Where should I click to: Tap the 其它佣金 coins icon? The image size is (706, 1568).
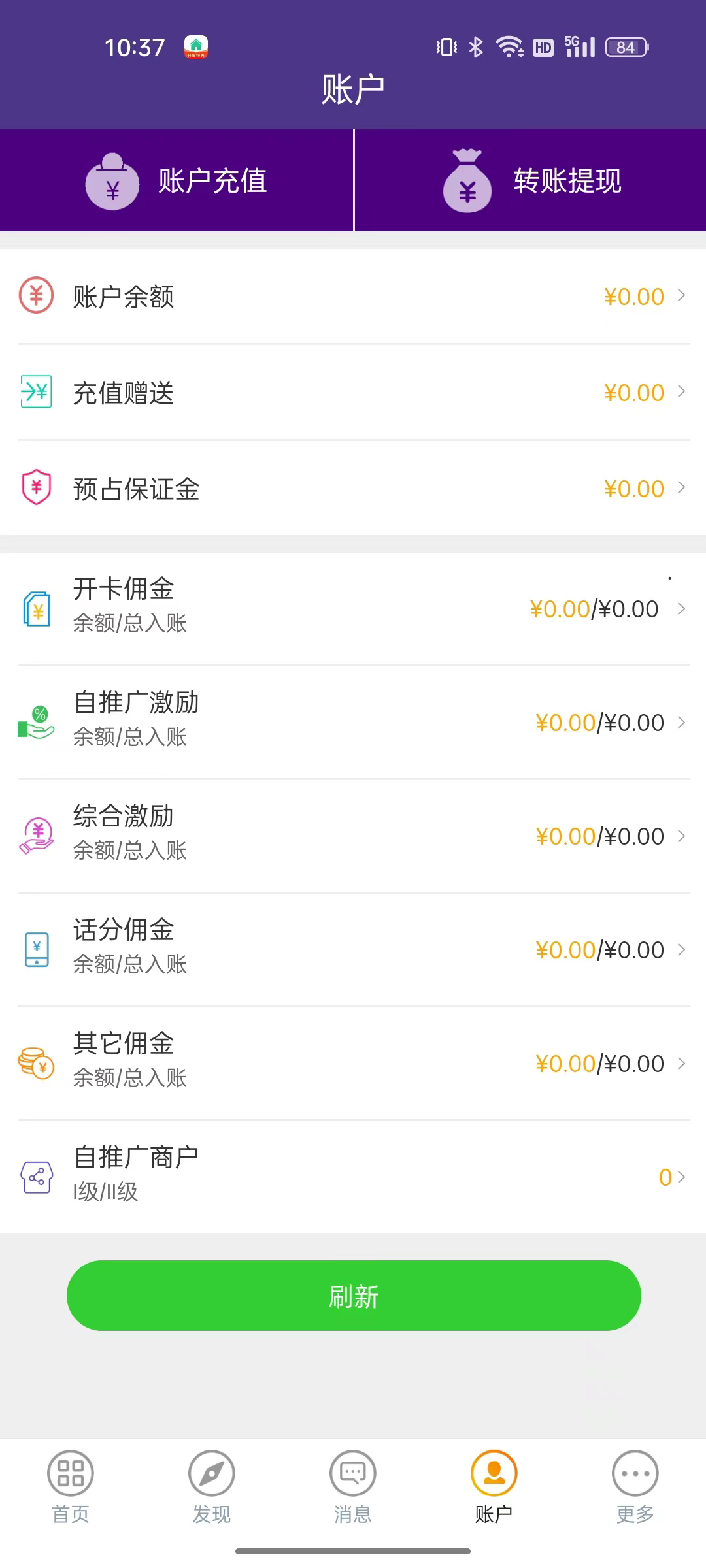[x=36, y=1063]
